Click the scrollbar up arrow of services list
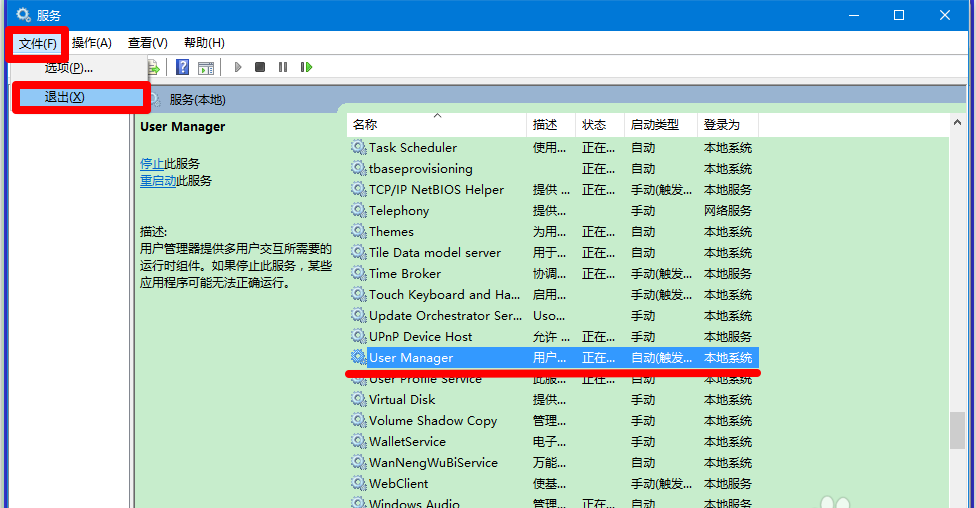The image size is (976, 508). [957, 123]
